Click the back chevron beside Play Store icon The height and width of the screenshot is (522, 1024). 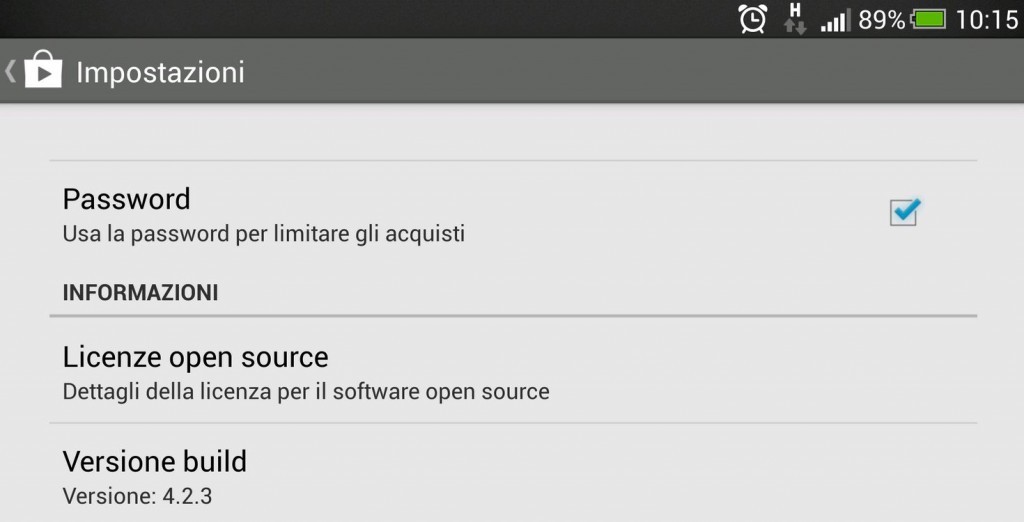point(10,71)
